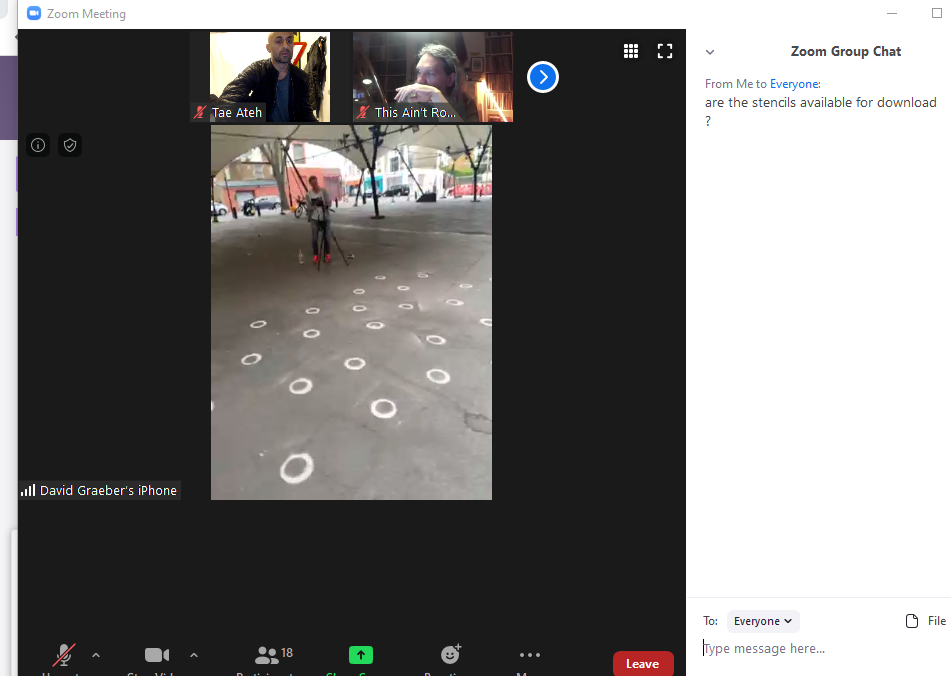Show next video thumbnails with the blue arrow
The image size is (951, 676).
(543, 77)
